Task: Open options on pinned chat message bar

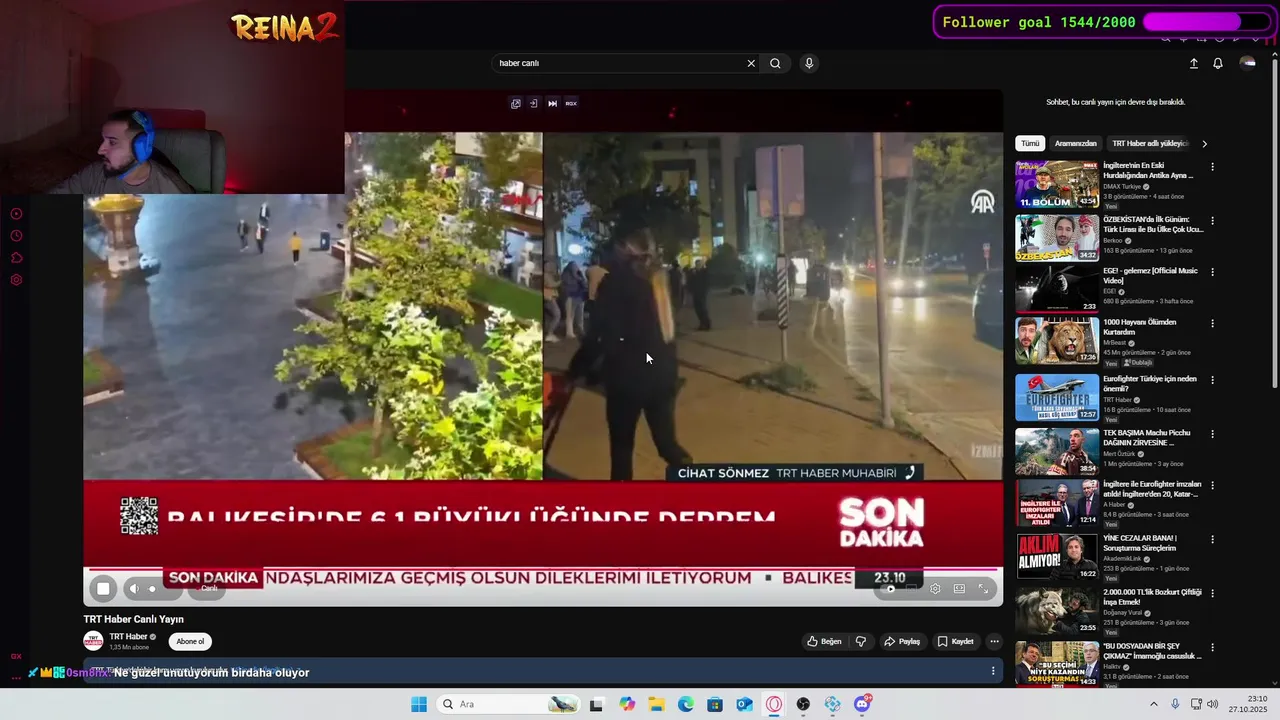Action: (x=993, y=671)
